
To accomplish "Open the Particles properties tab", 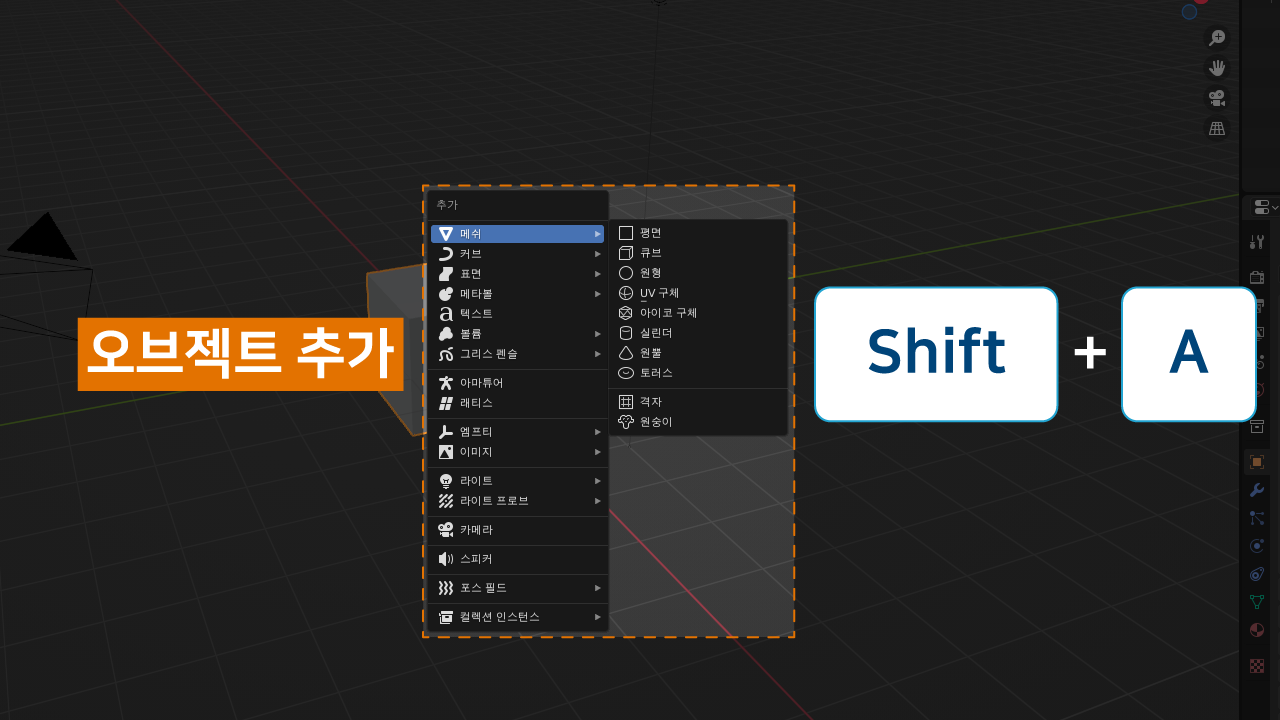I will coord(1257,518).
